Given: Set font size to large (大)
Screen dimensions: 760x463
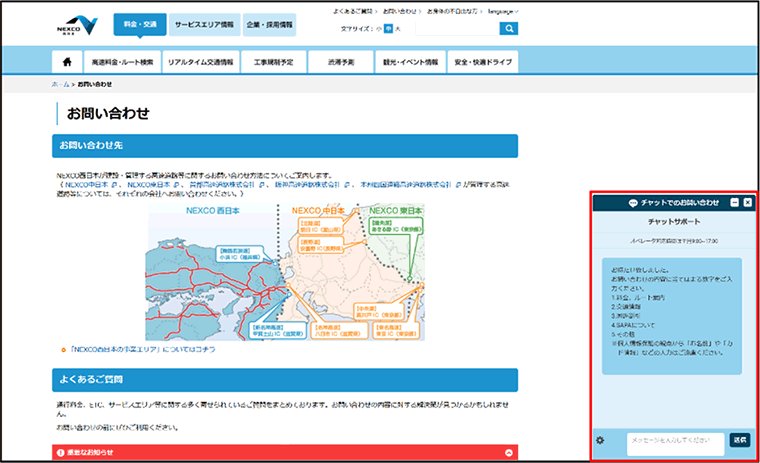Looking at the screenshot, I should [397, 29].
